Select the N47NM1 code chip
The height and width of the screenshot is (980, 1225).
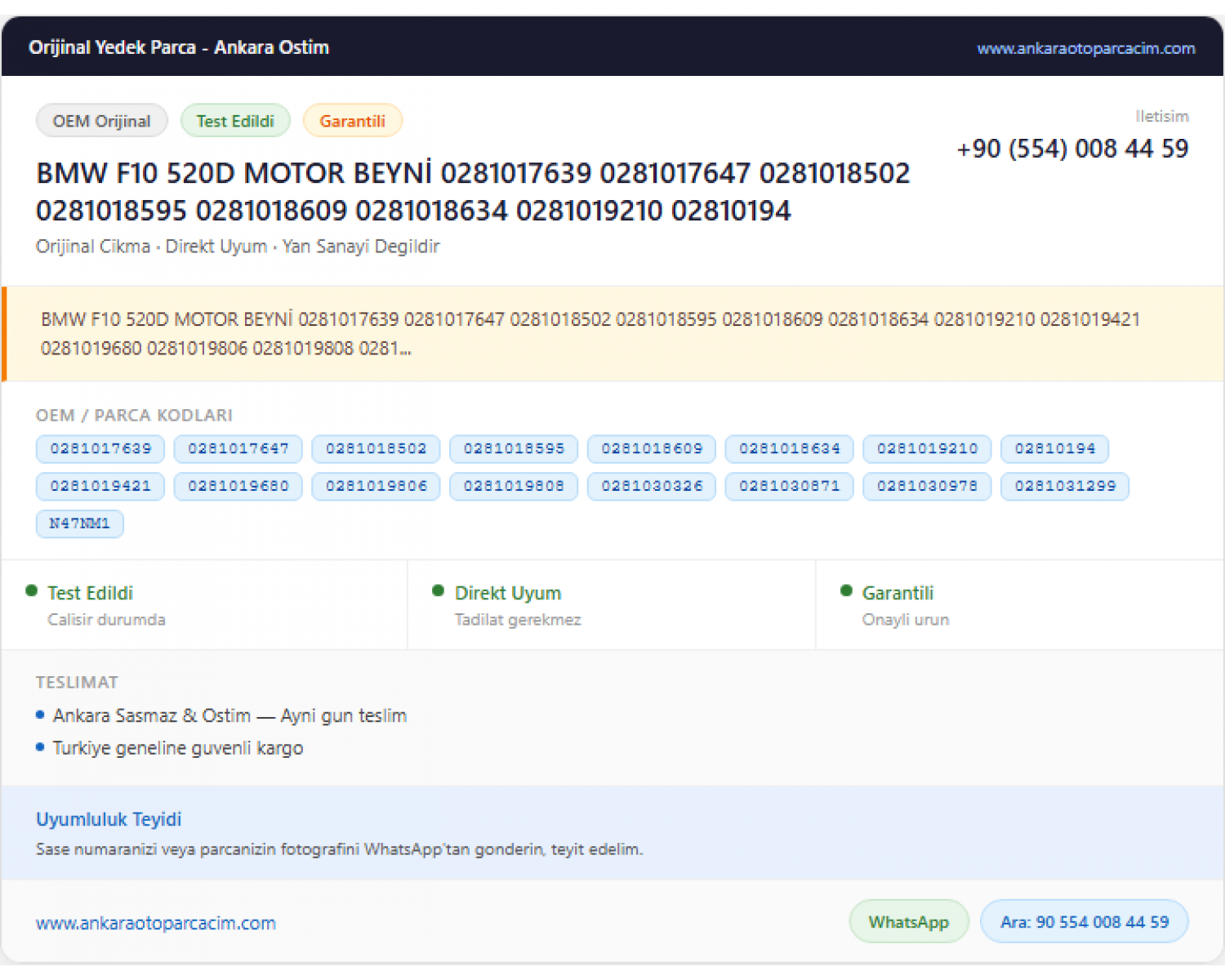[x=80, y=523]
